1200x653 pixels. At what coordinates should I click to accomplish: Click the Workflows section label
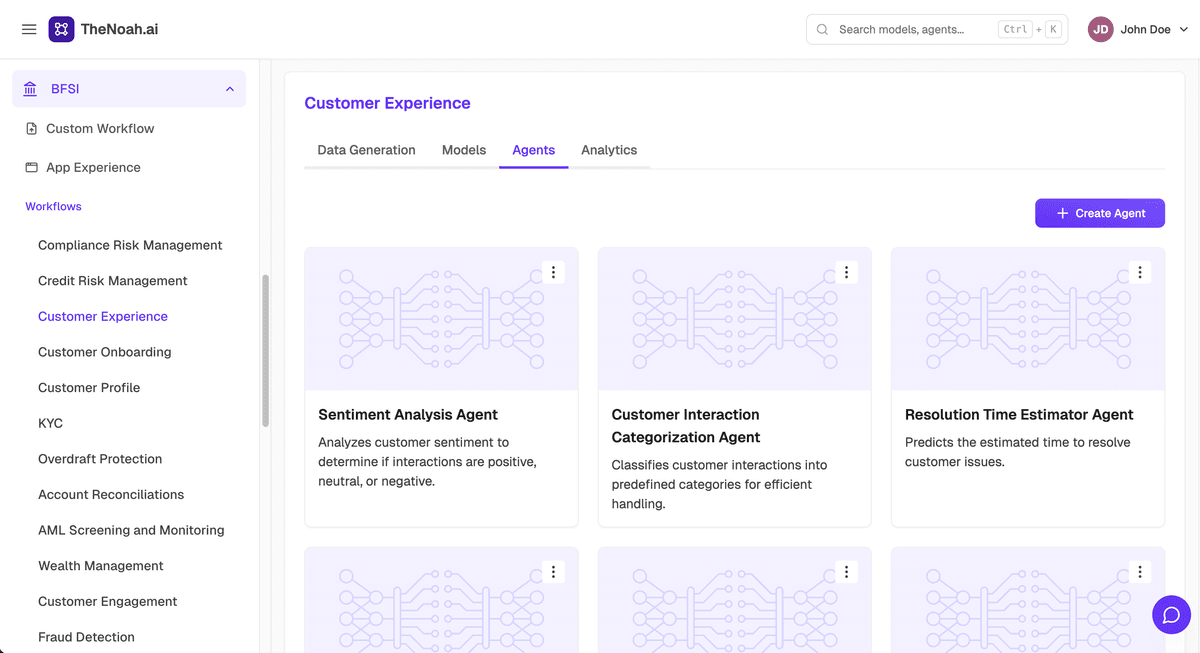pos(53,206)
